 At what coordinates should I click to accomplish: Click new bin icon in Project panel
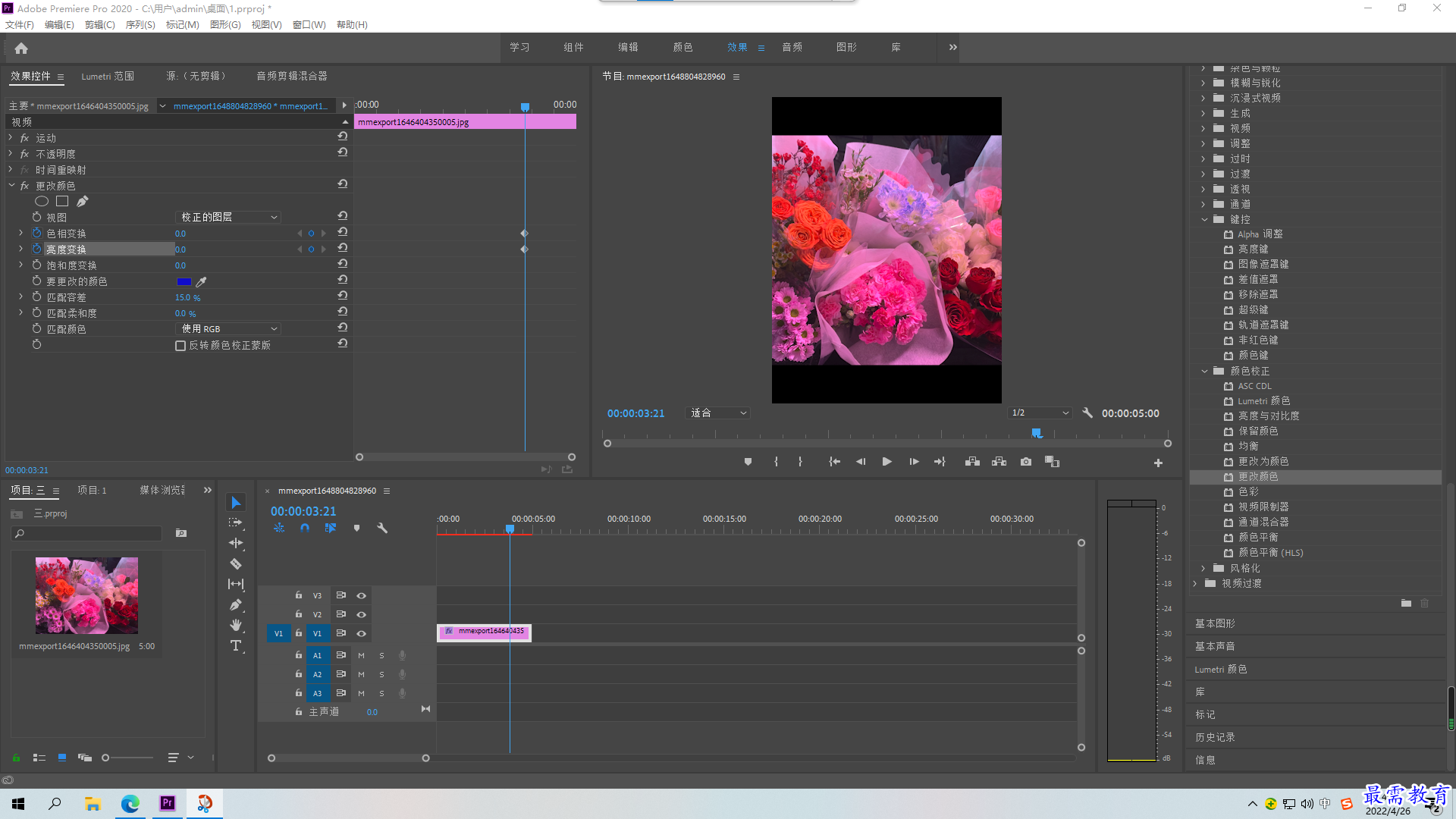[x=181, y=533]
